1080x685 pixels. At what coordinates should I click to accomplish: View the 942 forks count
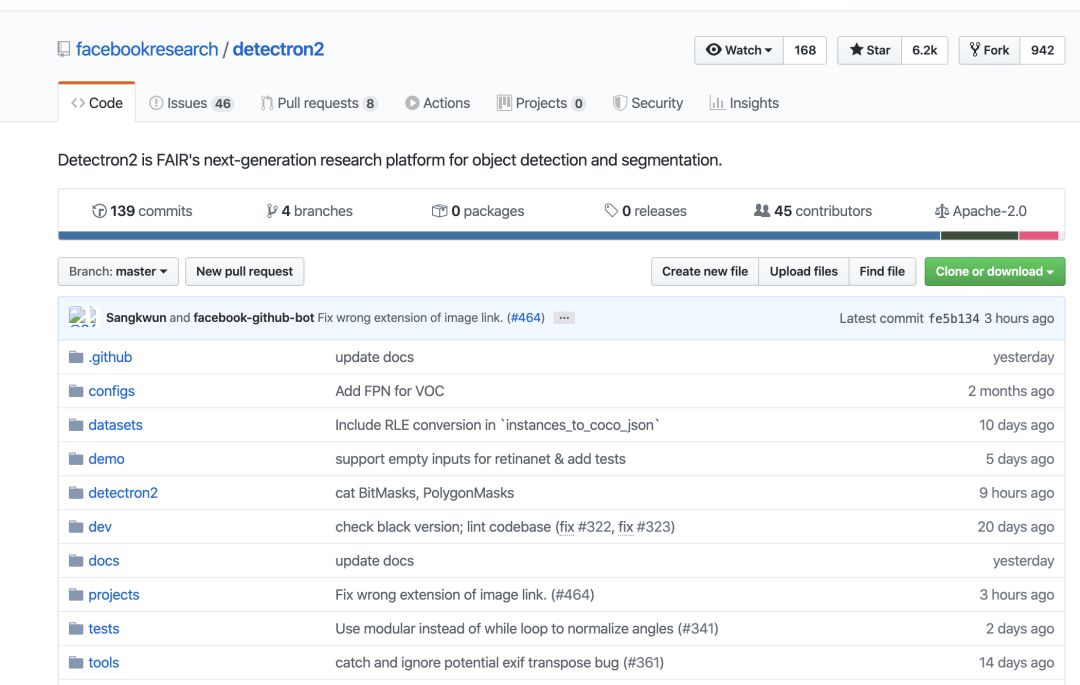point(1042,50)
